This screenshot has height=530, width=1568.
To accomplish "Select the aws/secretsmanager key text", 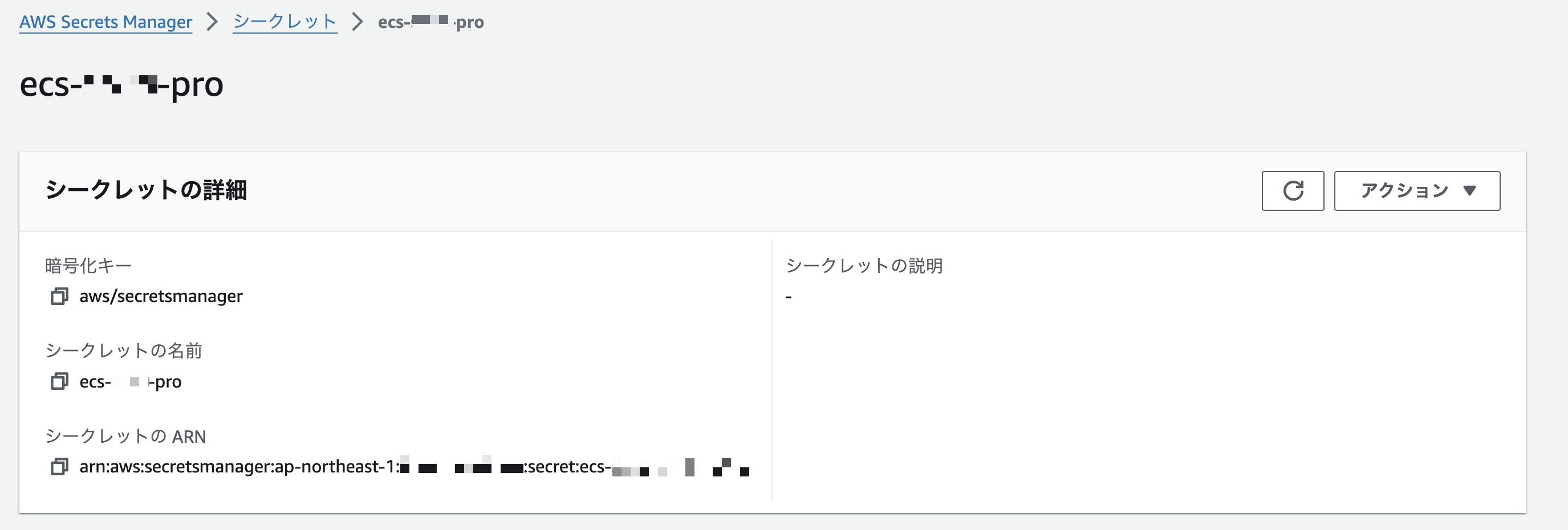I will (161, 296).
